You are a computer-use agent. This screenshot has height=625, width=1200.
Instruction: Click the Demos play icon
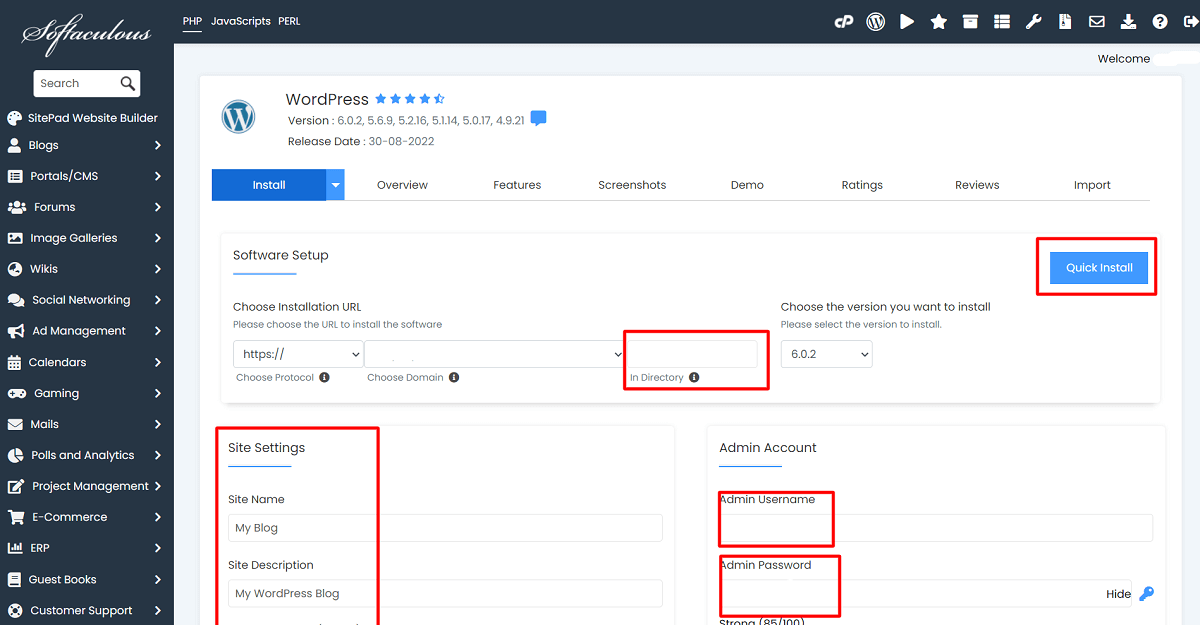click(907, 21)
